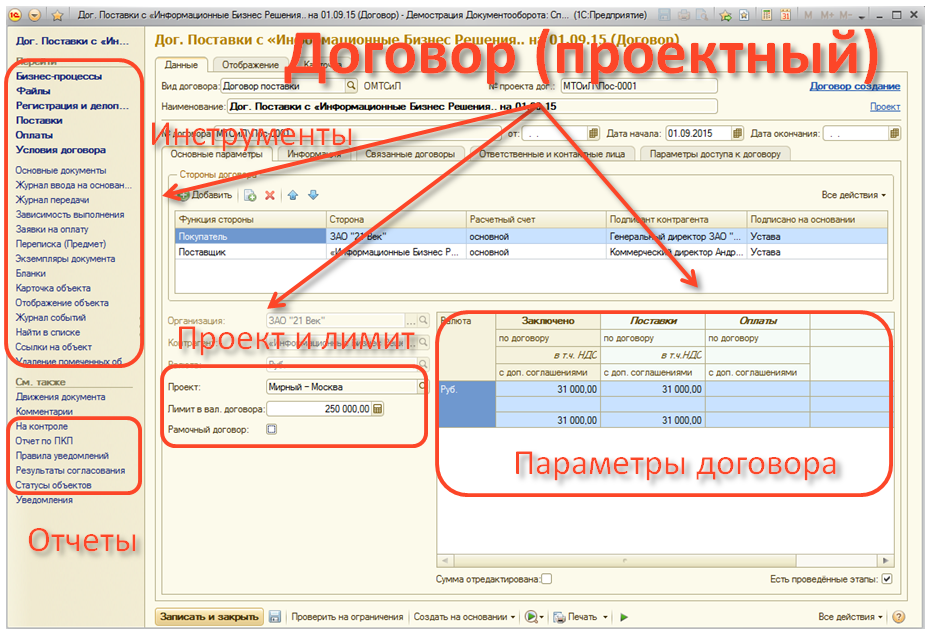The image size is (930, 633).
Task: Click the red delete icon in parties toolbar
Action: pos(269,195)
